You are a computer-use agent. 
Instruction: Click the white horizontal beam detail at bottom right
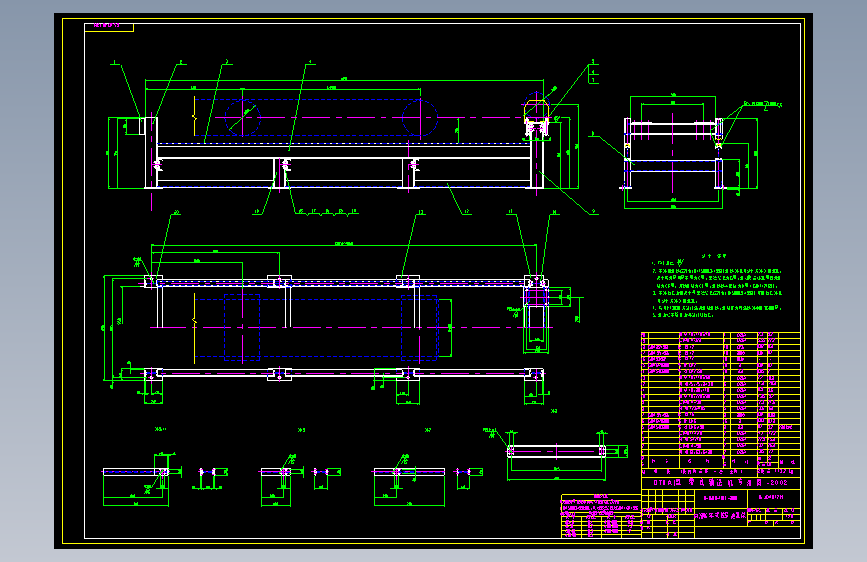pyautogui.click(x=557, y=451)
